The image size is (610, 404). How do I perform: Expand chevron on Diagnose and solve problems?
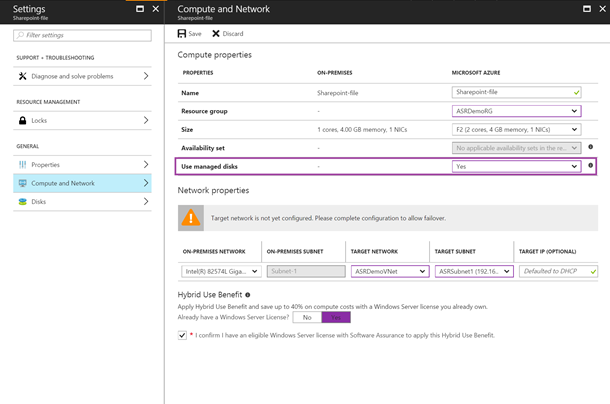coord(146,76)
